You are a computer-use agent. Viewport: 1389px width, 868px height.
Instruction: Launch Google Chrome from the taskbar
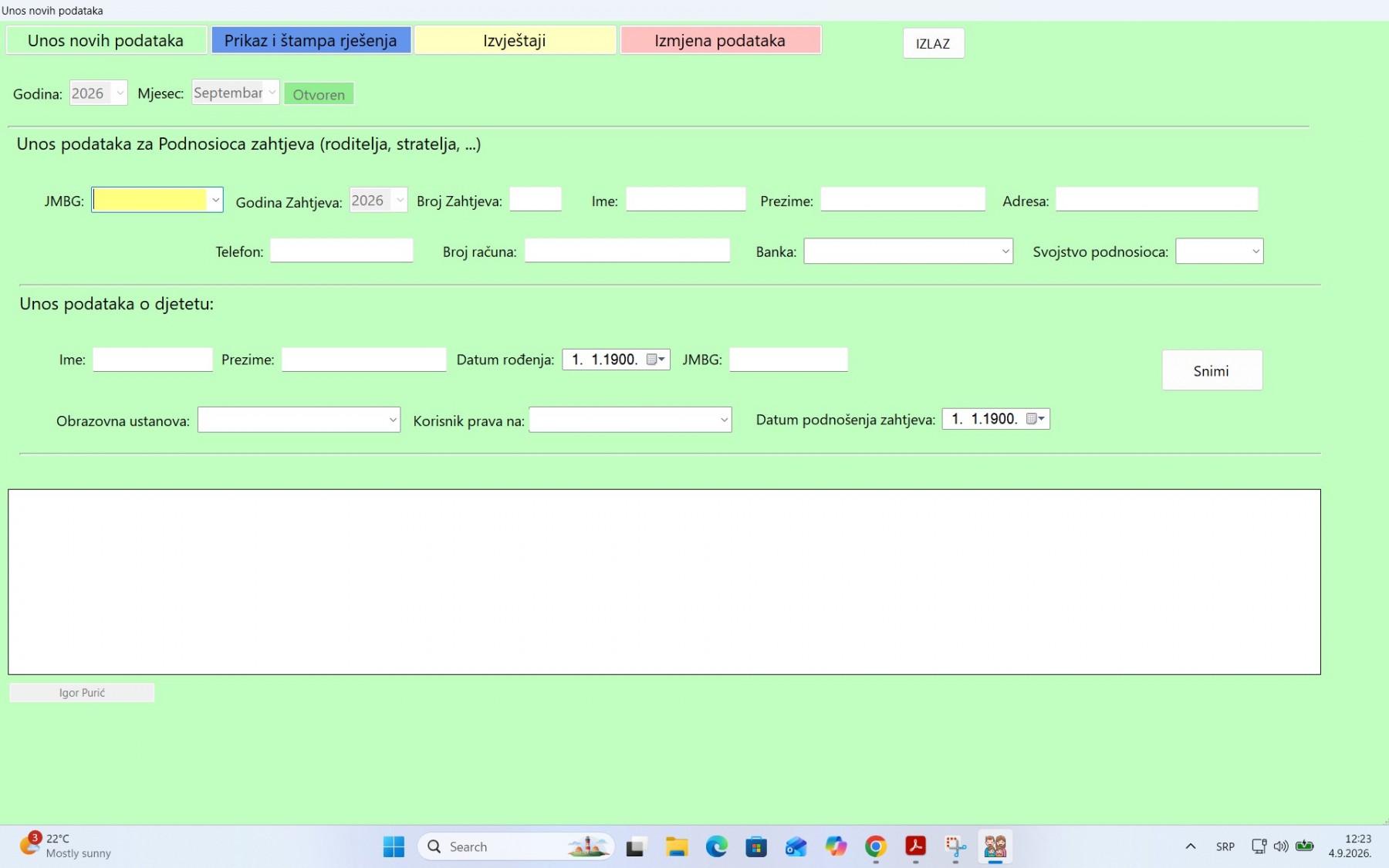coord(875,846)
